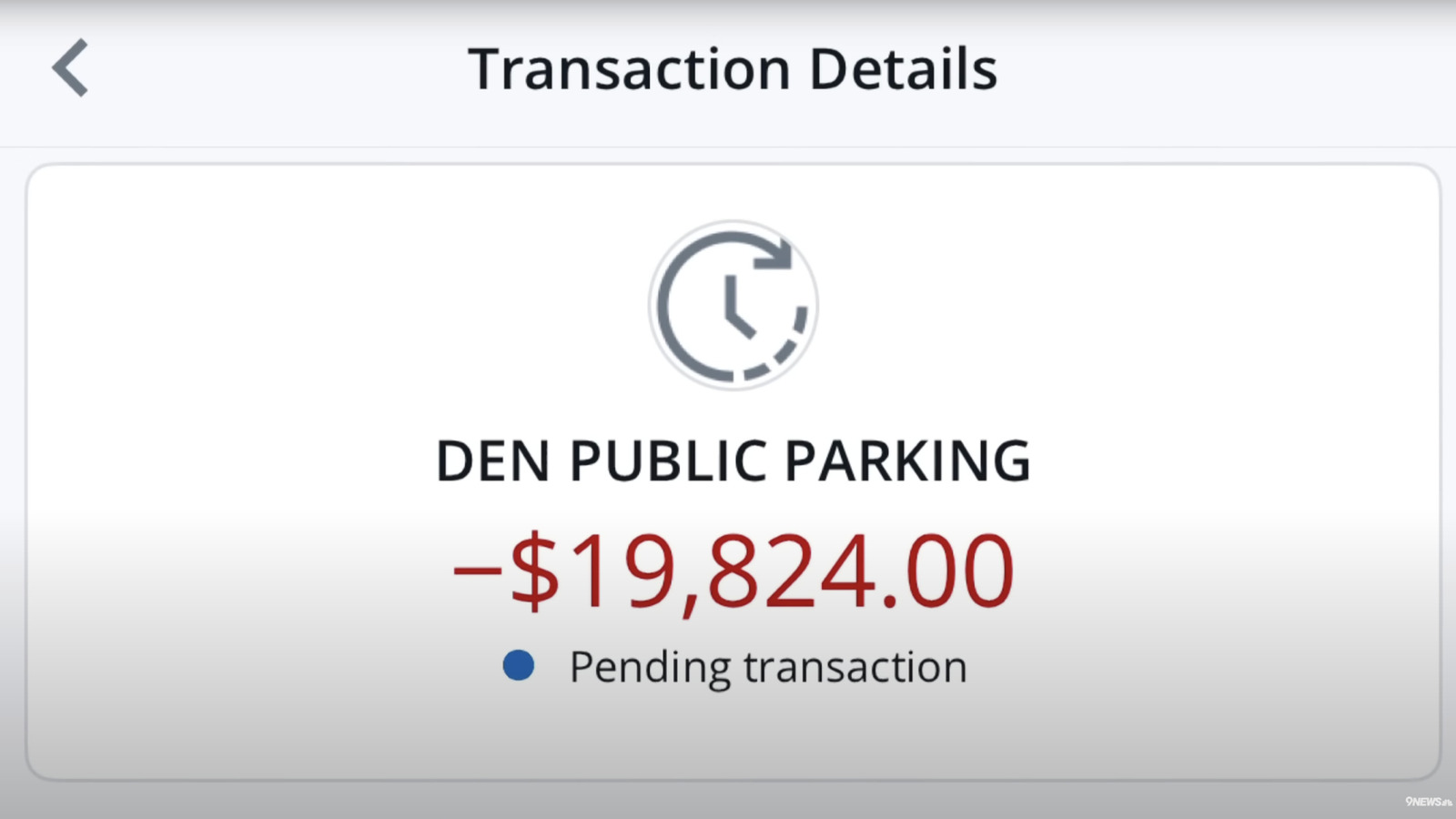This screenshot has width=1456, height=819.
Task: Click the -$19,824.00 amount
Action: click(x=733, y=571)
